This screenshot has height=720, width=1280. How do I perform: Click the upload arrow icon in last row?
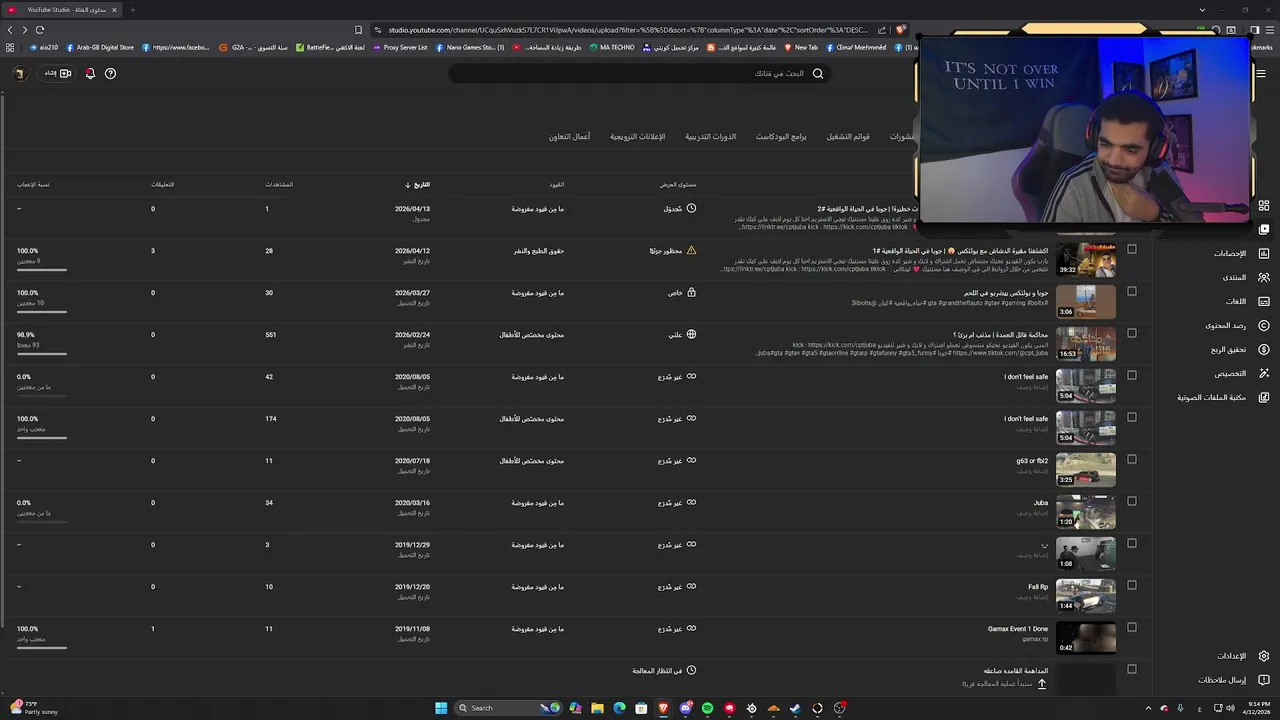(1041, 684)
